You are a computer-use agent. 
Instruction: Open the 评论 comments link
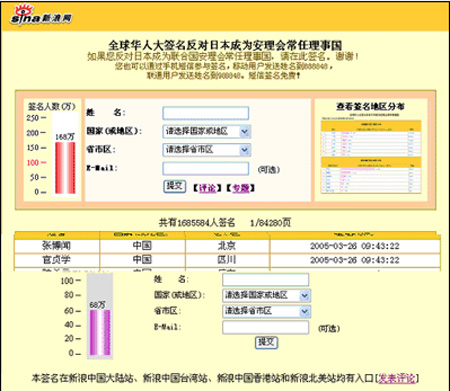pos(207,188)
